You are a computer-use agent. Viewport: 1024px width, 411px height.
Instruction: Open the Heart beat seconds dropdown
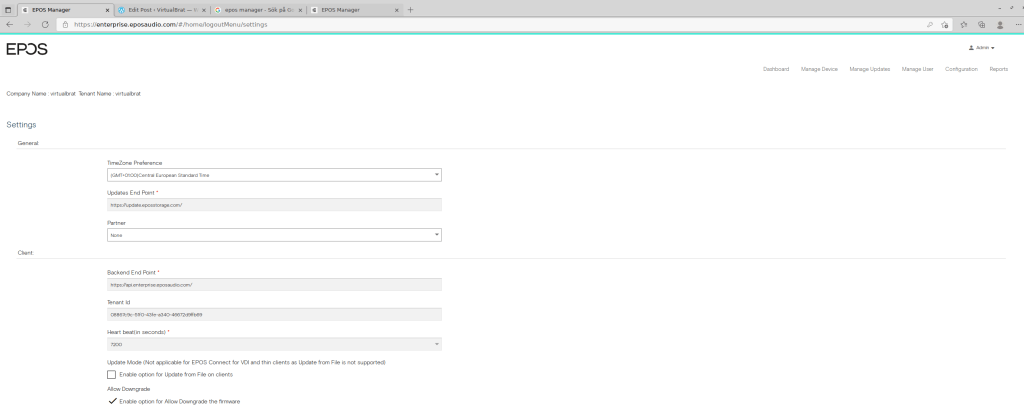274,344
